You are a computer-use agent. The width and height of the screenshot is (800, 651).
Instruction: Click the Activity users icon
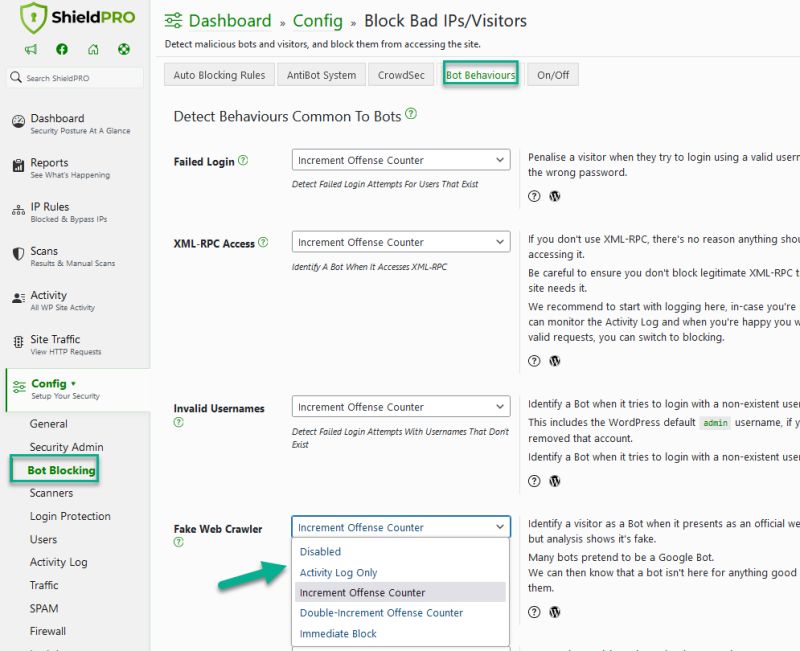click(x=18, y=298)
